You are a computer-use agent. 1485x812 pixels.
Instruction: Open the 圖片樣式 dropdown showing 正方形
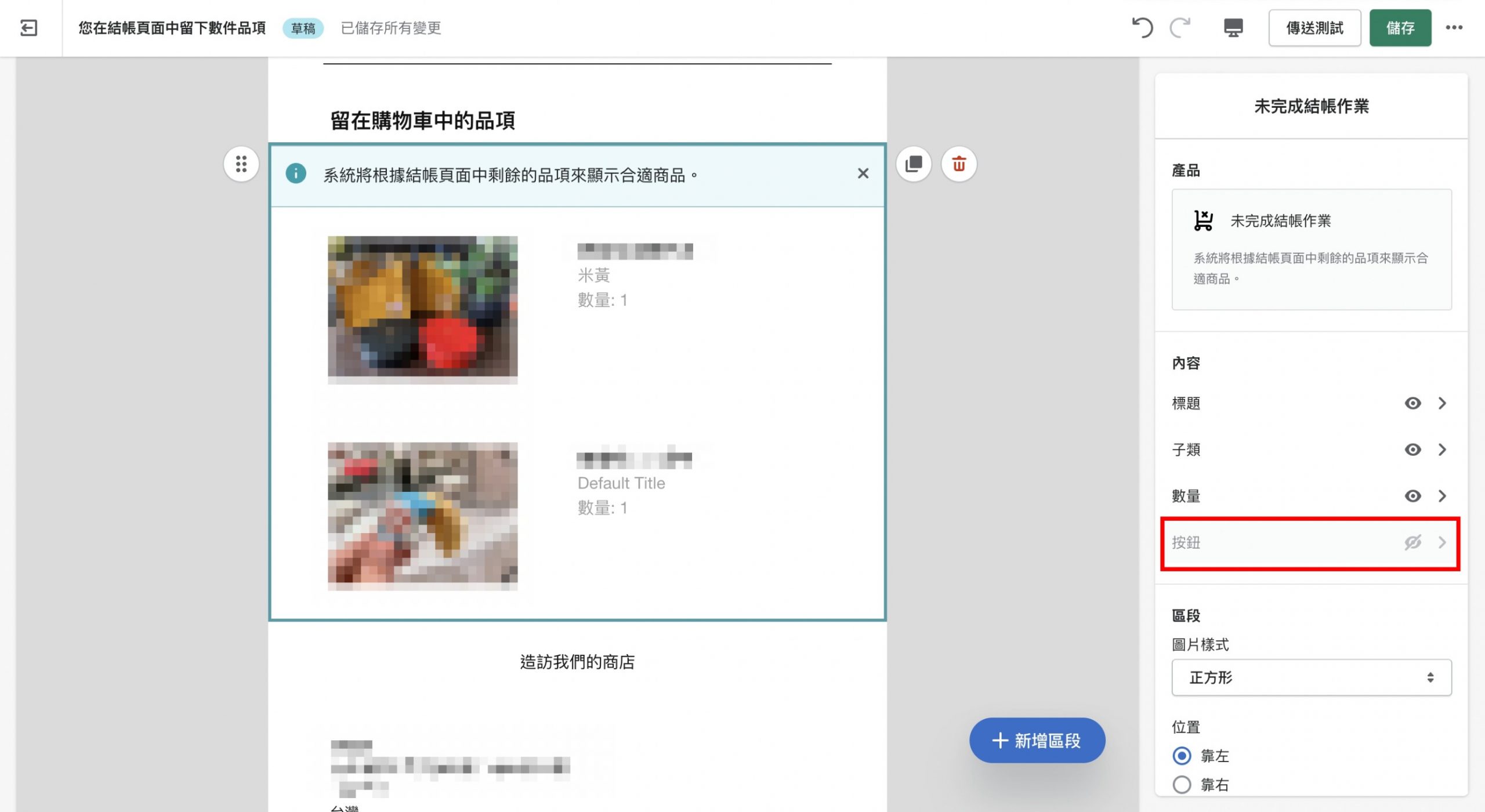pos(1311,677)
